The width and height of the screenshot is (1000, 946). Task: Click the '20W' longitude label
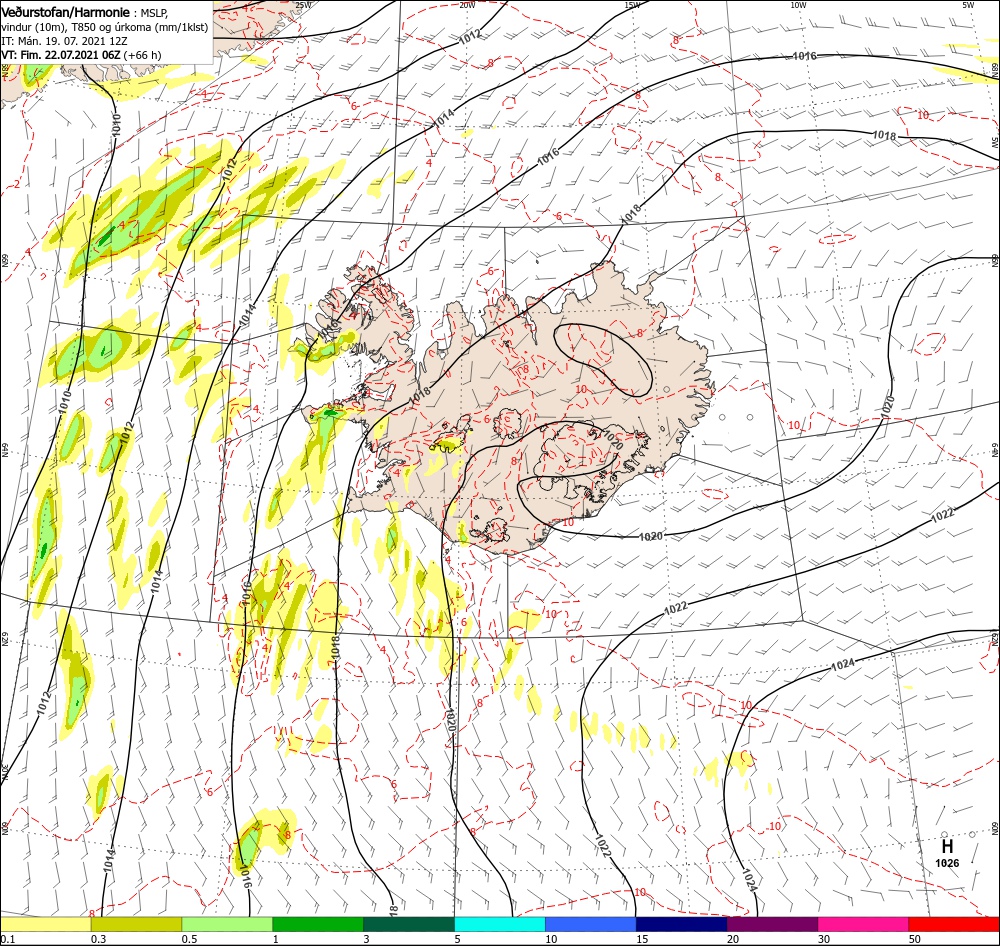pos(467,5)
